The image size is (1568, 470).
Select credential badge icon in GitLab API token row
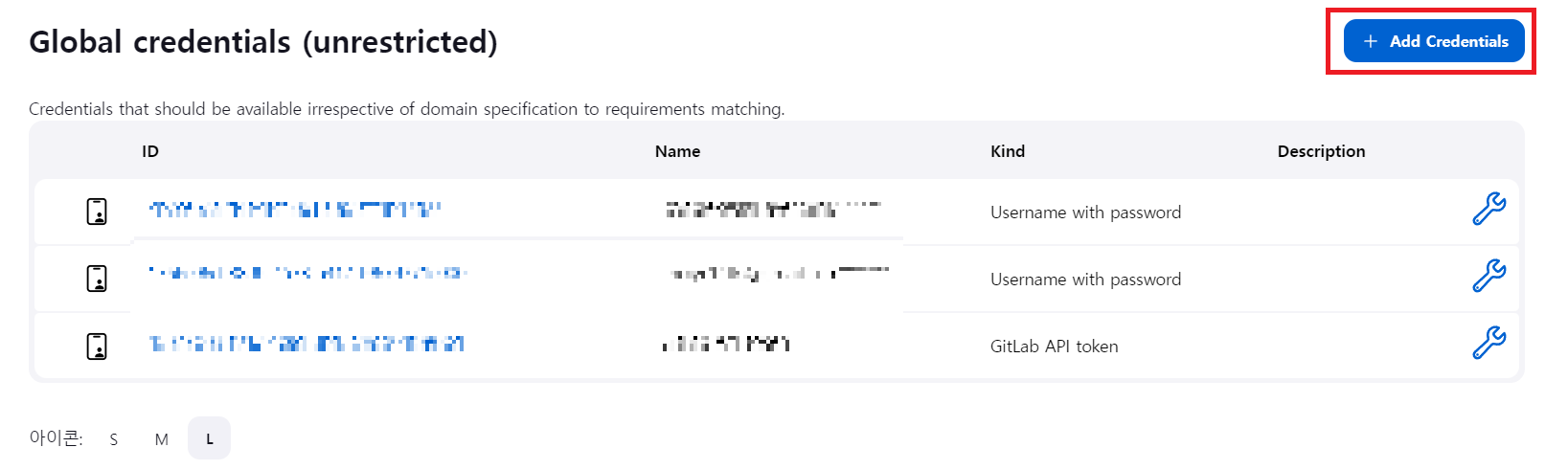(x=97, y=346)
